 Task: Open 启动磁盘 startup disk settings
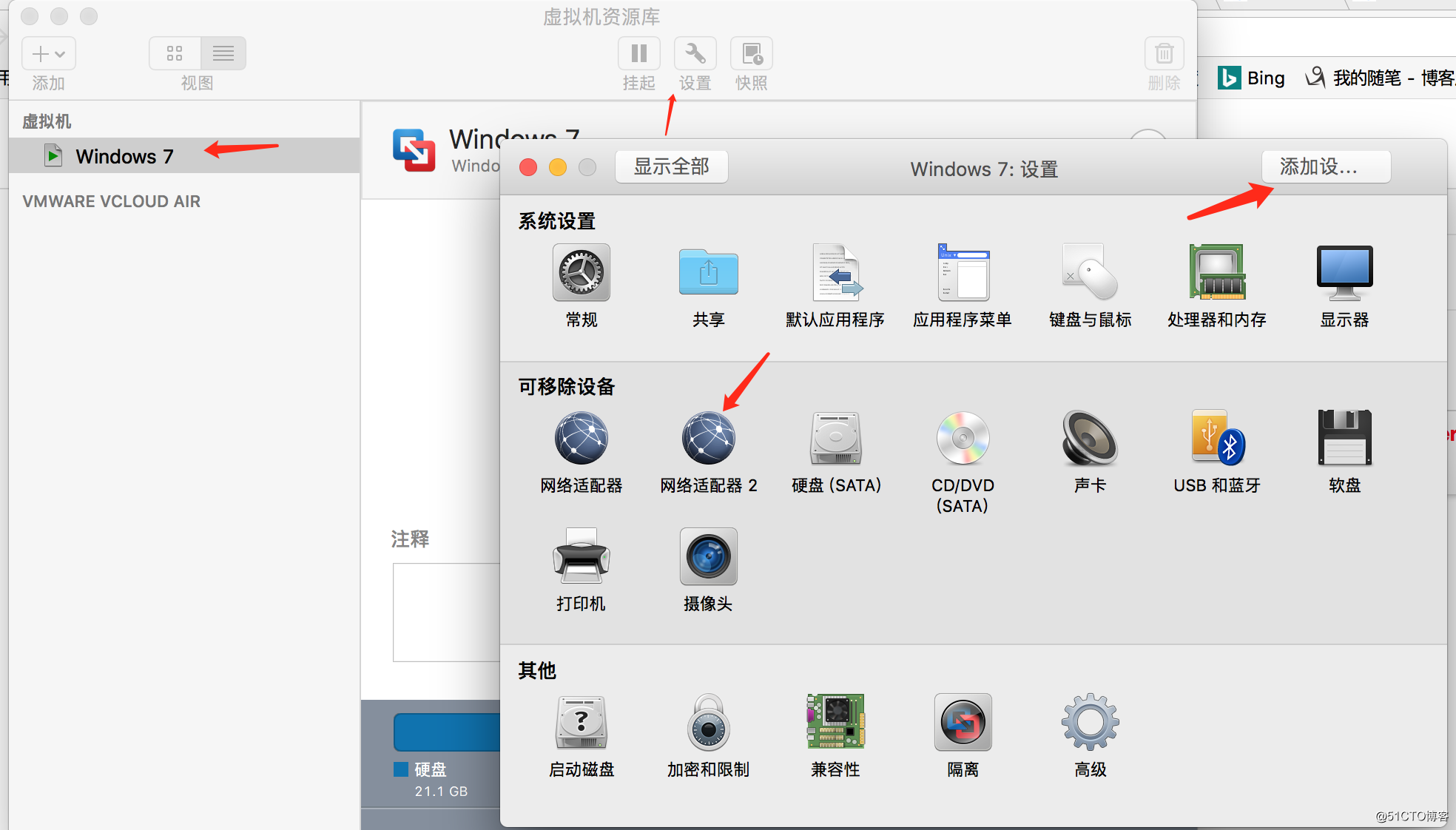point(582,723)
